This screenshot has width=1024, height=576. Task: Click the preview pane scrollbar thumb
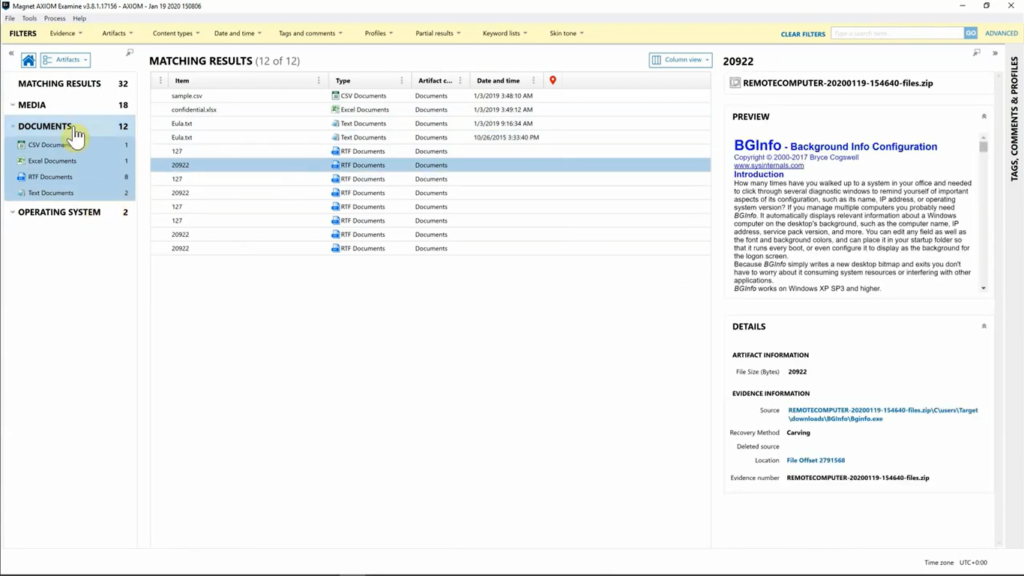pos(984,146)
